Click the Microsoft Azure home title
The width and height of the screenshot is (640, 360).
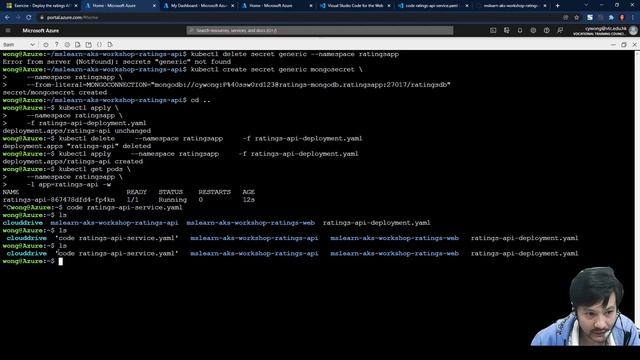coord(40,31)
